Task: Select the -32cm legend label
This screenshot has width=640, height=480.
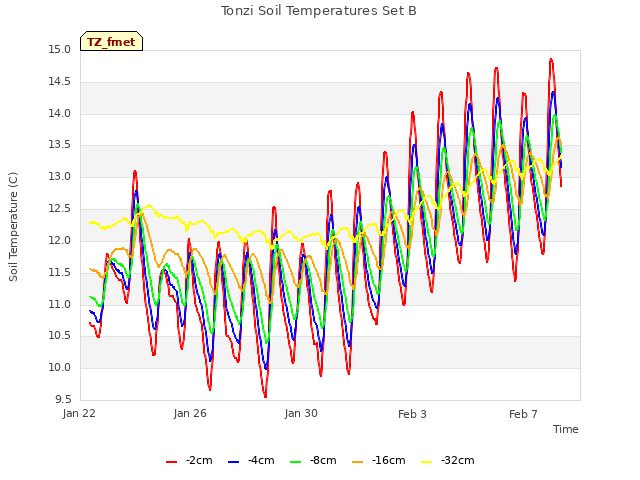Action: [458, 460]
